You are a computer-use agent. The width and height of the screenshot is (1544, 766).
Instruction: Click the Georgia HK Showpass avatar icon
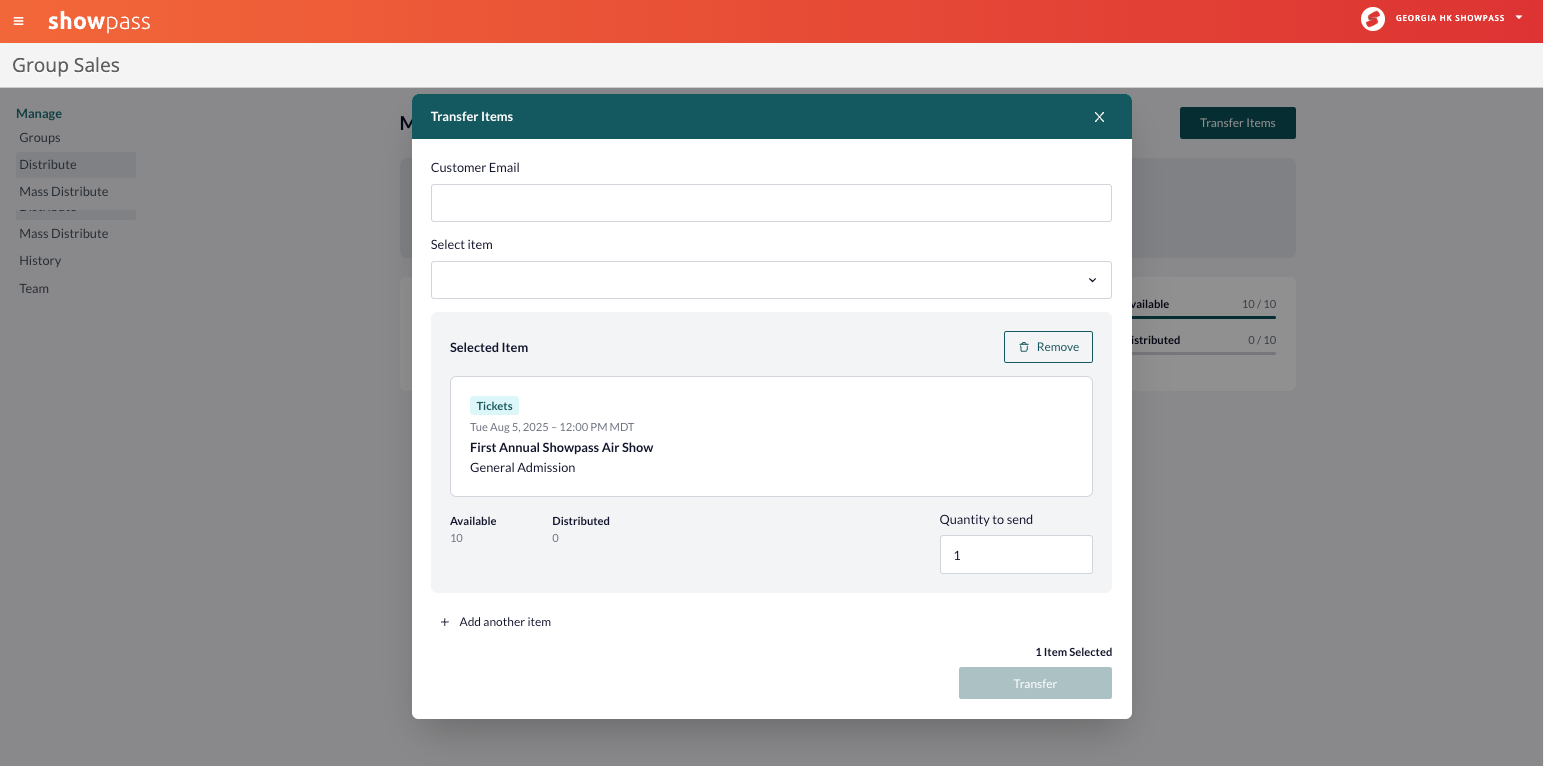1373,18
